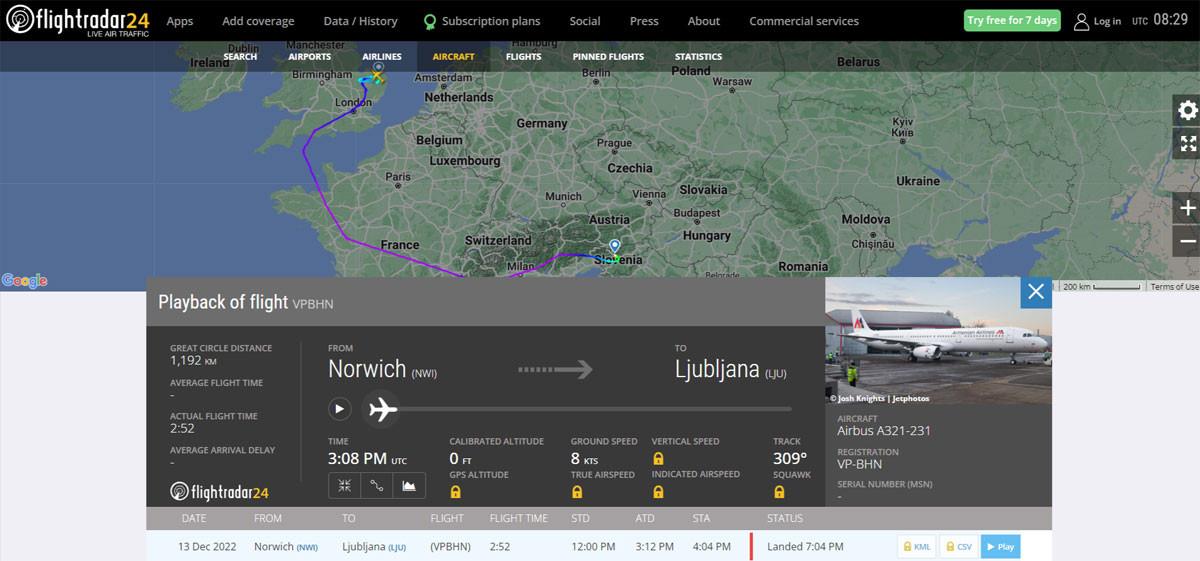Open the Data / History menu
Screen dimensions: 1200x561
(360, 21)
